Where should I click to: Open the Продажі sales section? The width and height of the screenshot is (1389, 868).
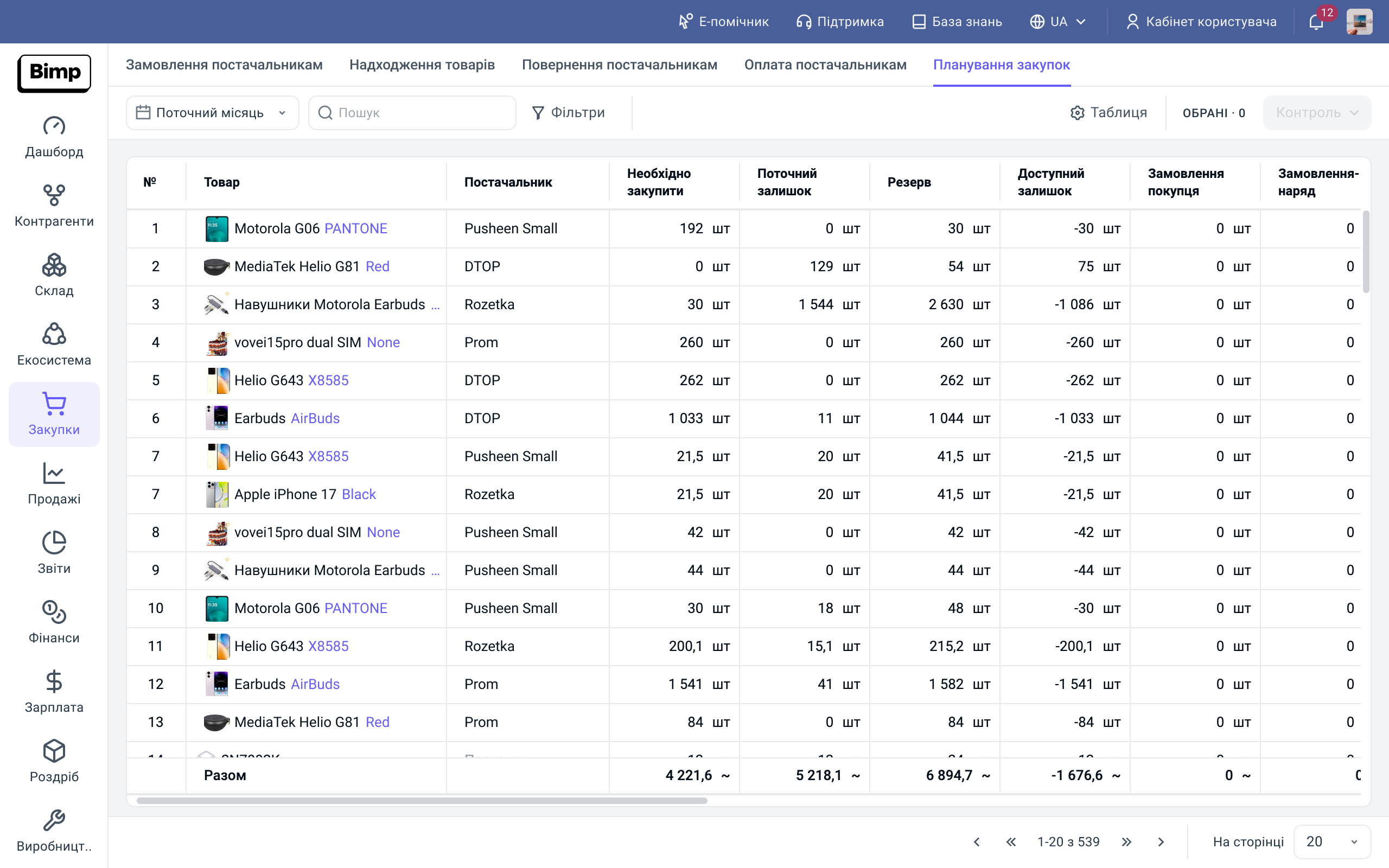click(54, 484)
